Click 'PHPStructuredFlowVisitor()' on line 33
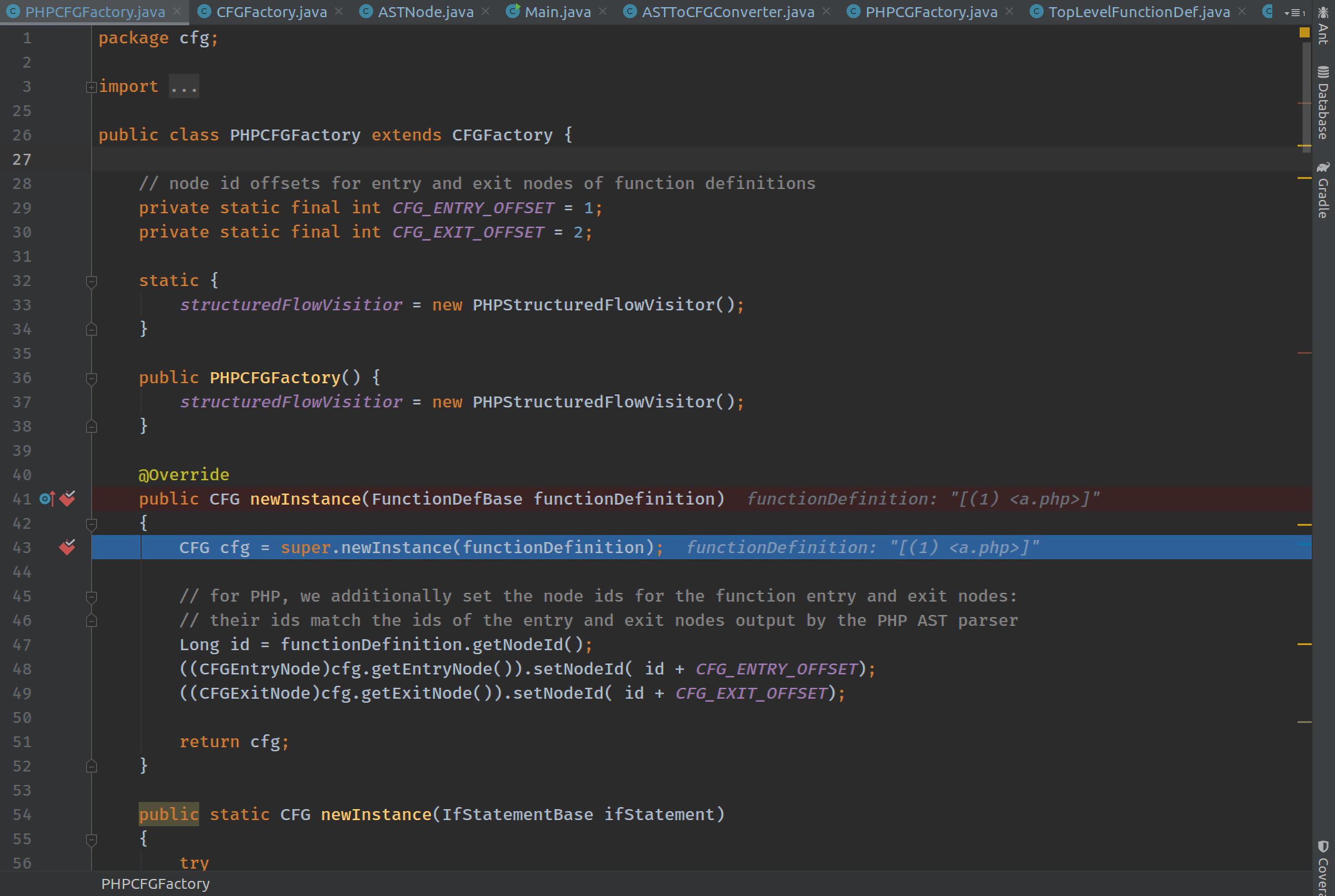This screenshot has width=1335, height=896. pyautogui.click(x=603, y=304)
